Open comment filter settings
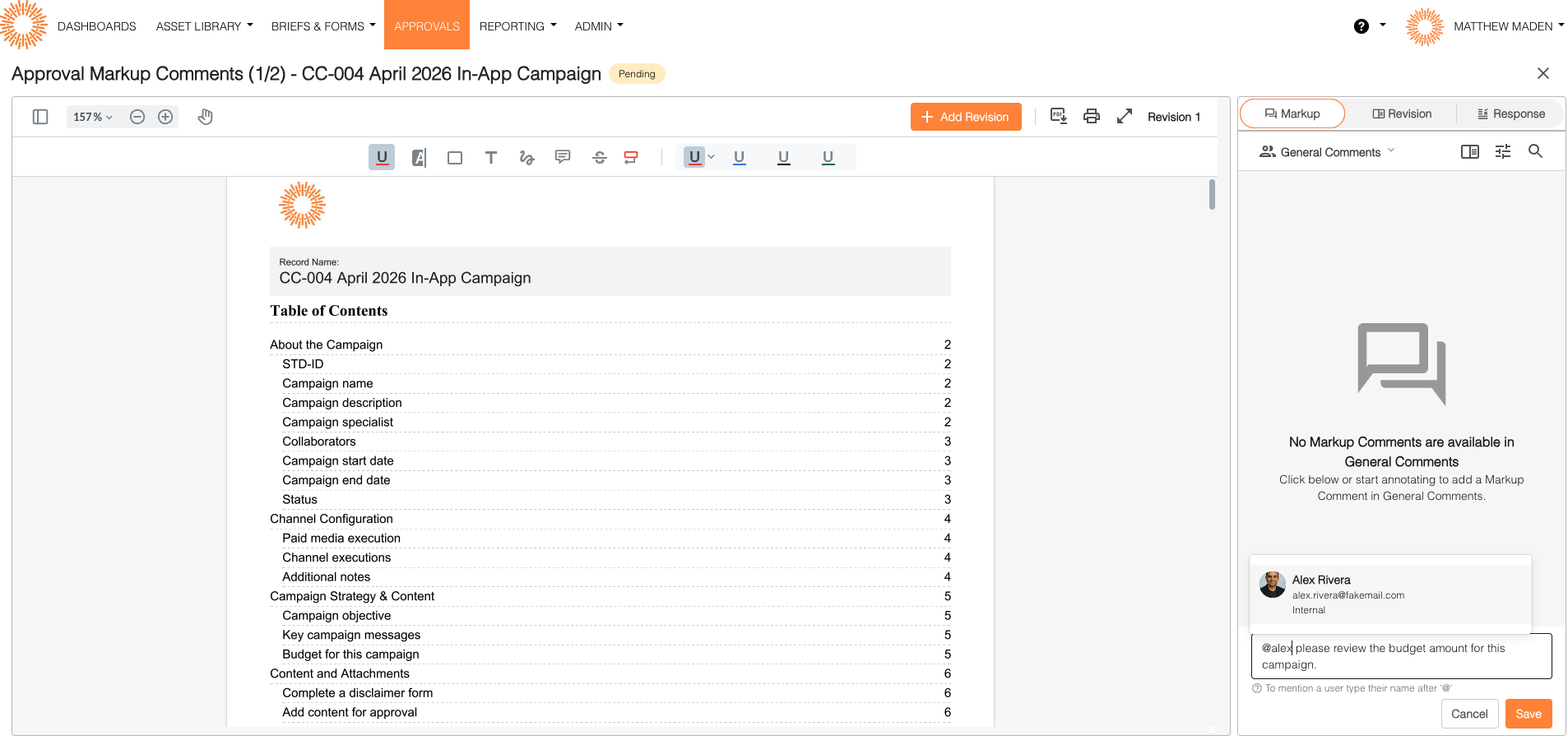This screenshot has width=1568, height=740. pyautogui.click(x=1503, y=151)
